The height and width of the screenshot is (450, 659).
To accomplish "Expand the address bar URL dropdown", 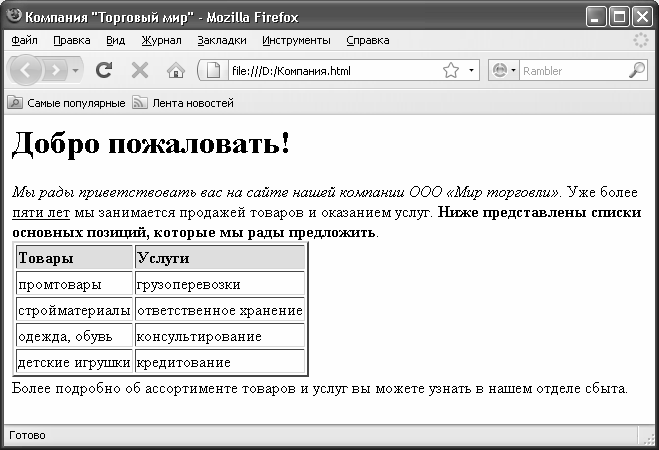I will coord(472,71).
